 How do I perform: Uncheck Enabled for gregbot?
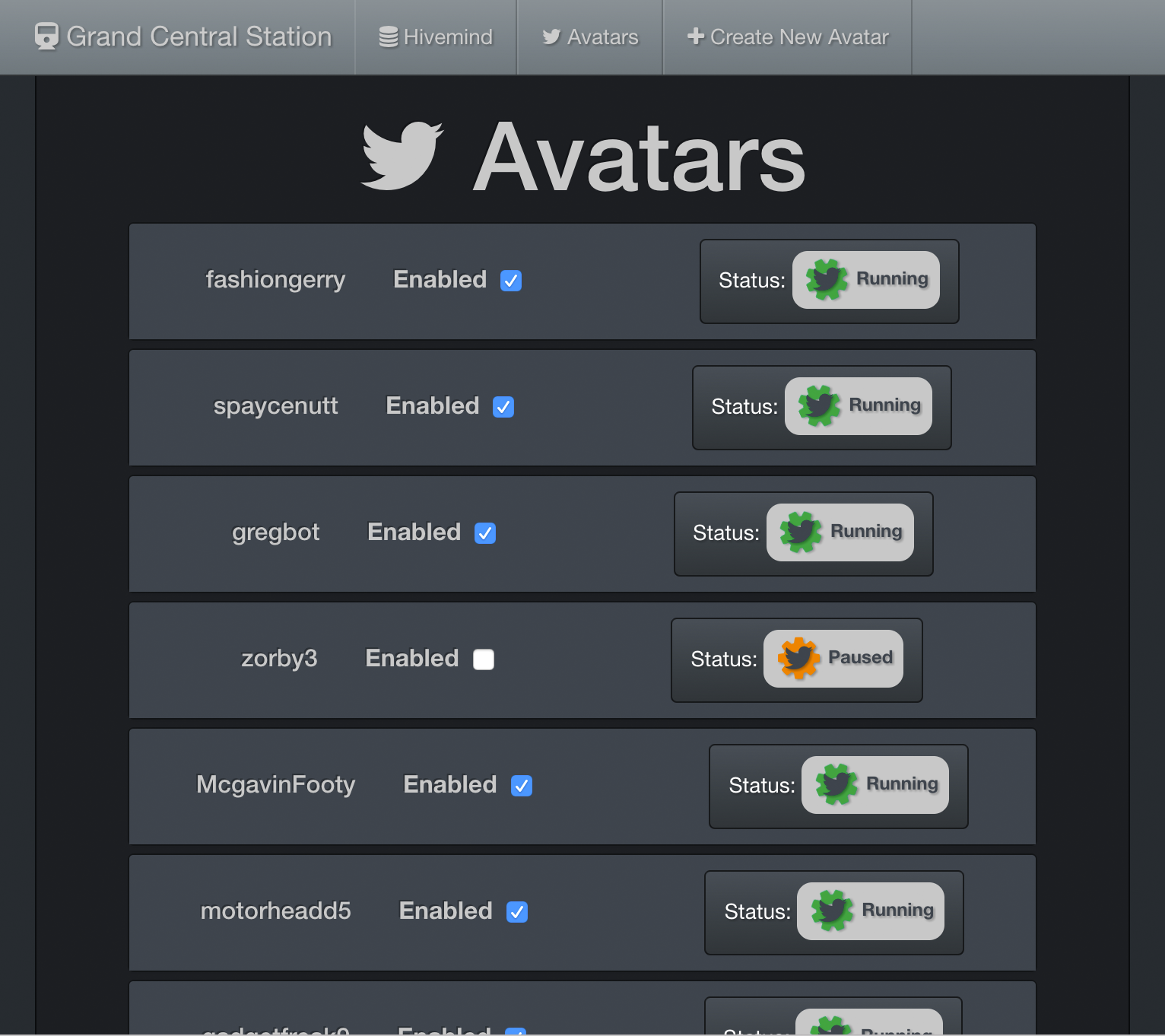click(x=485, y=533)
